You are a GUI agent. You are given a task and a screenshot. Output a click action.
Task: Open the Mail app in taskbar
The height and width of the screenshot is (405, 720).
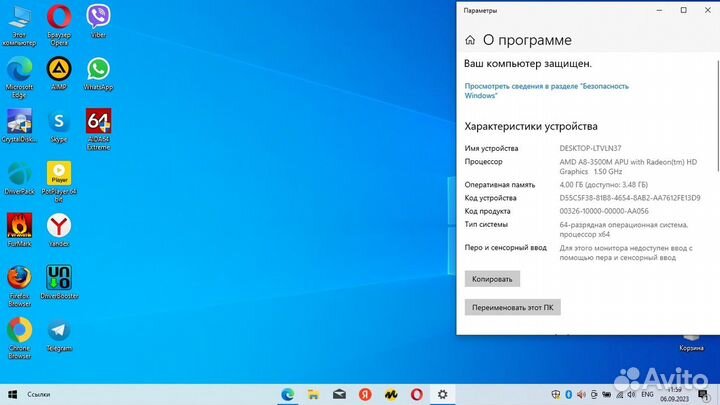coord(339,394)
